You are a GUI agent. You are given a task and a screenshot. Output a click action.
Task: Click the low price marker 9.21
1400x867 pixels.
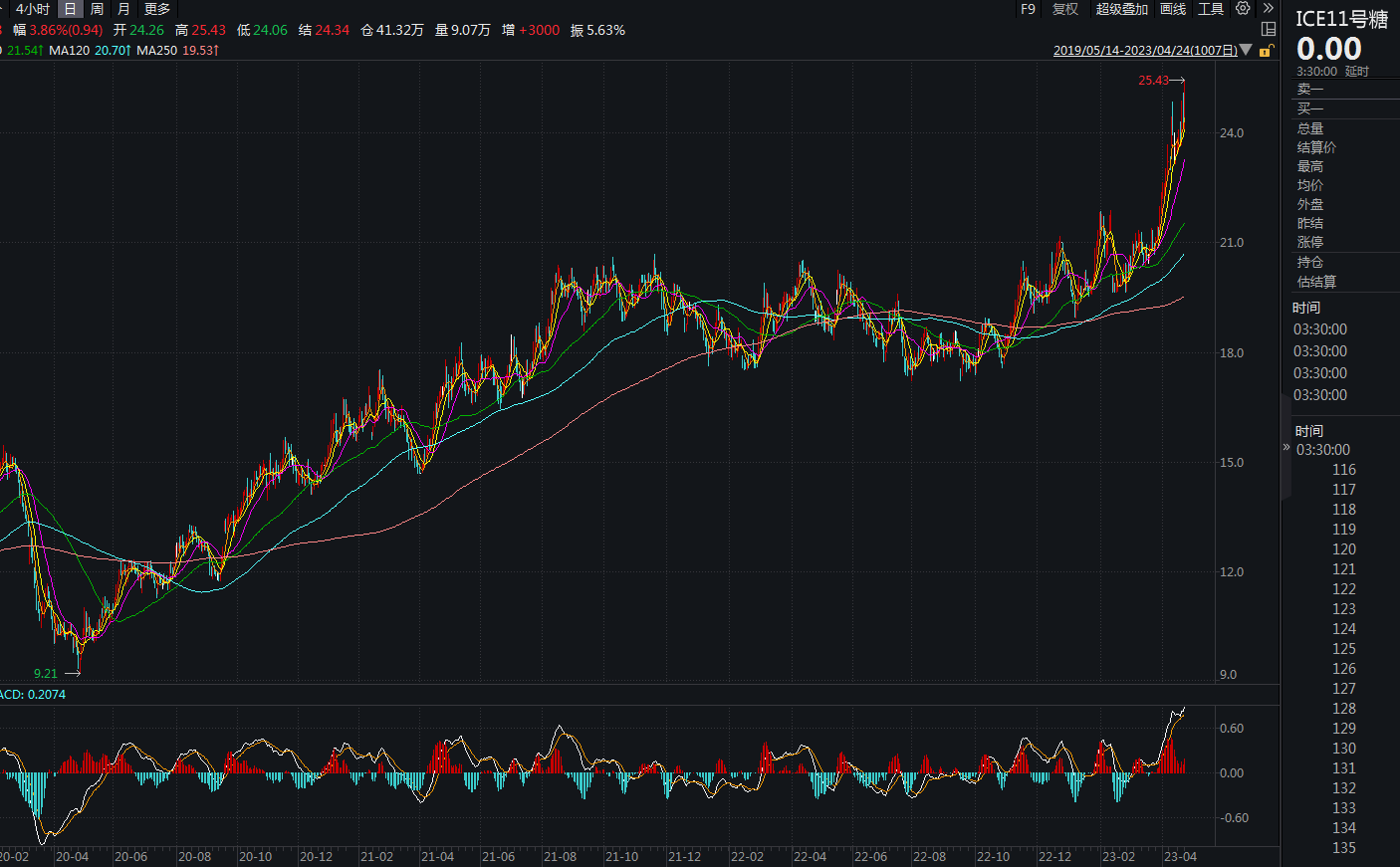(x=46, y=674)
